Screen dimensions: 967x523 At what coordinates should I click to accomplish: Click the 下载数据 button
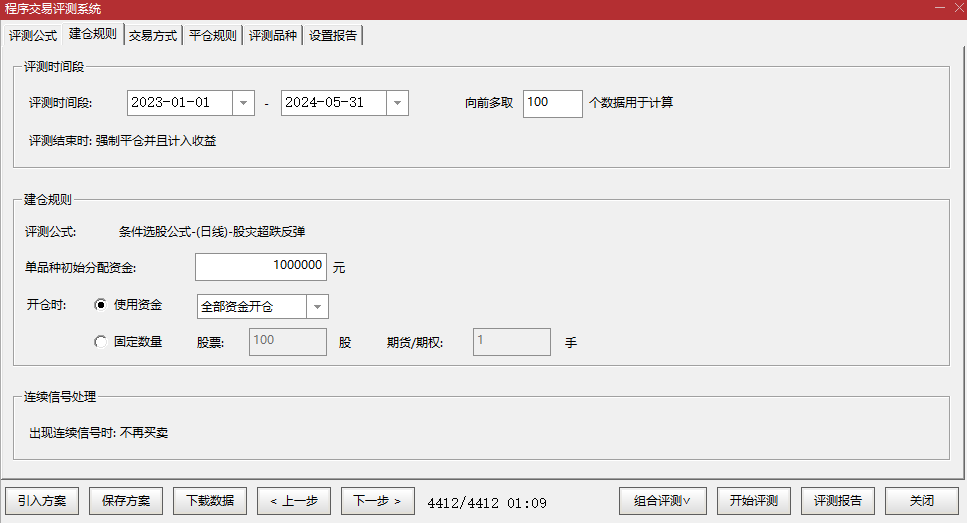tap(210, 501)
